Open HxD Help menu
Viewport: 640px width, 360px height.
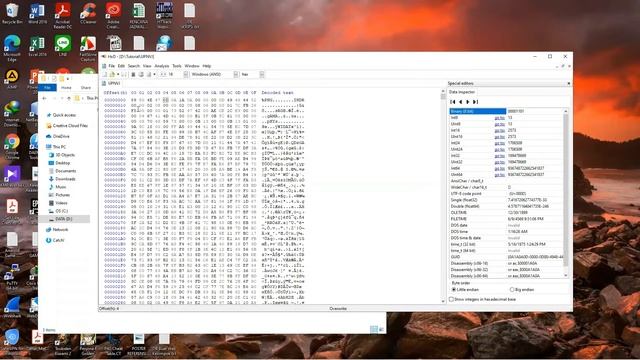(x=207, y=66)
